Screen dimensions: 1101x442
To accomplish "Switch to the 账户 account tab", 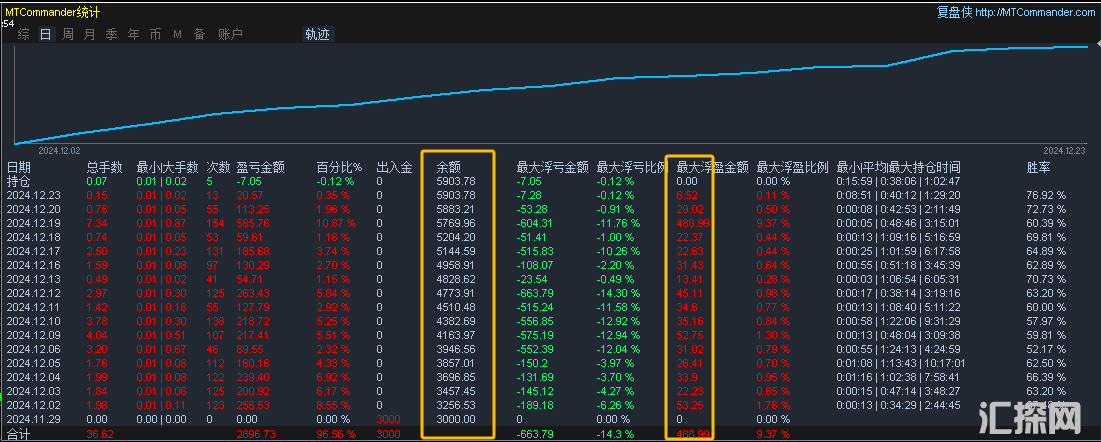I will tap(230, 34).
